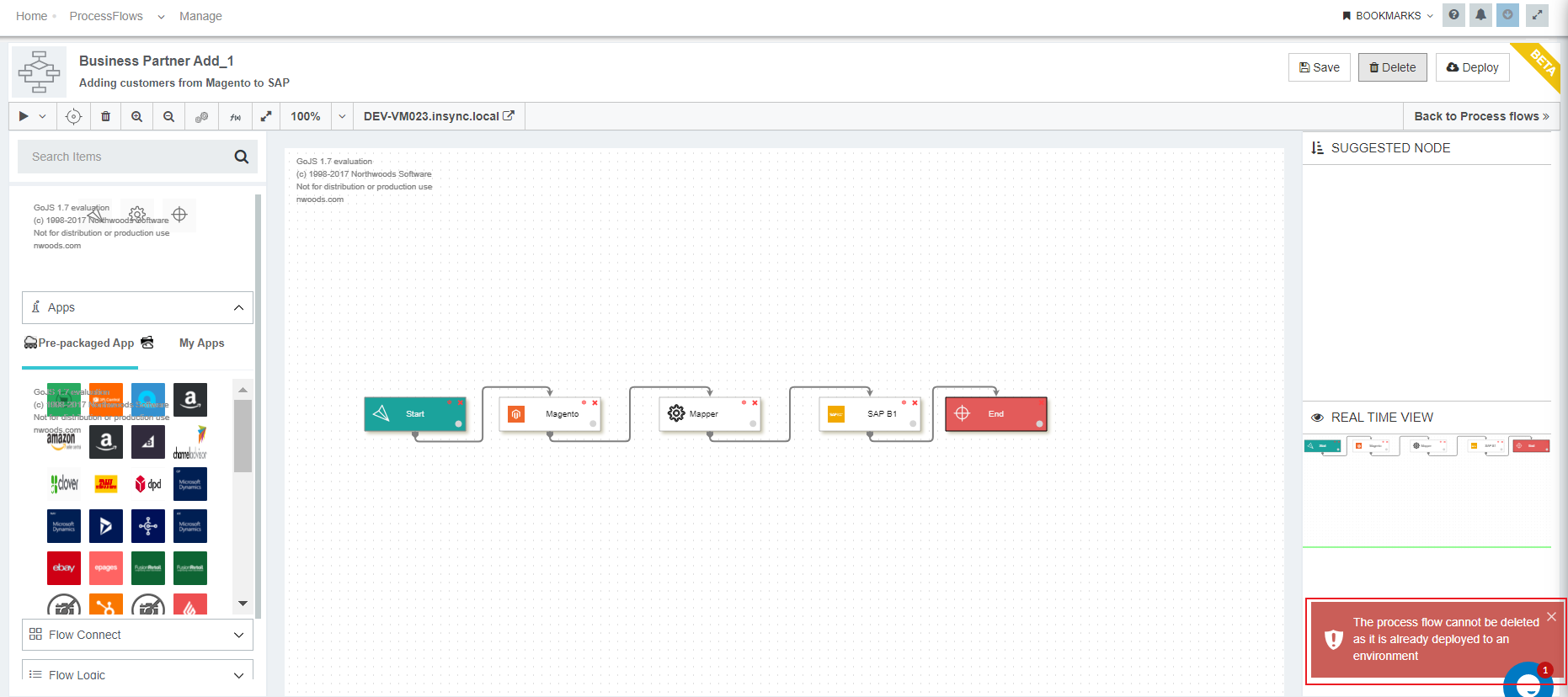Click the red X on Magento node
The width and height of the screenshot is (1568, 697).
pos(595,402)
